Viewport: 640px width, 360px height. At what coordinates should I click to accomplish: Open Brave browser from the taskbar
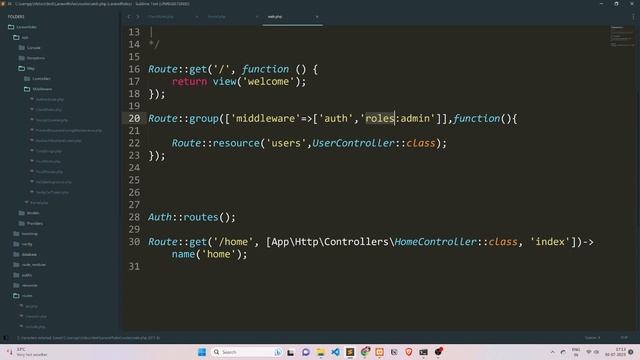409,352
